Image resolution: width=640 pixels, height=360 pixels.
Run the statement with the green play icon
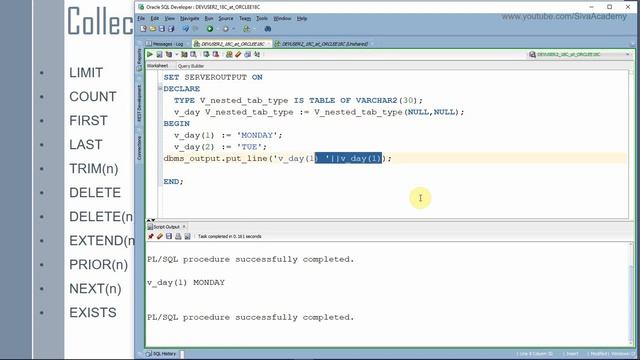tap(150, 54)
